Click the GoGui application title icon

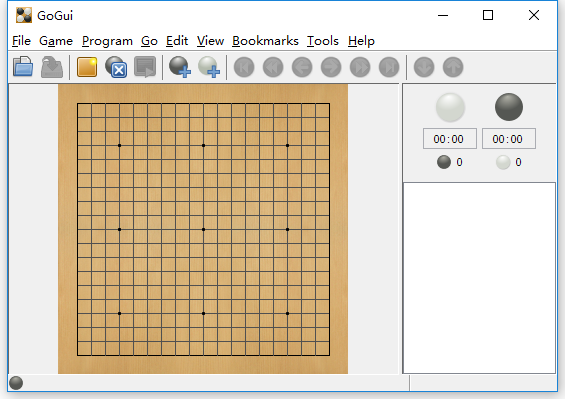pos(24,15)
